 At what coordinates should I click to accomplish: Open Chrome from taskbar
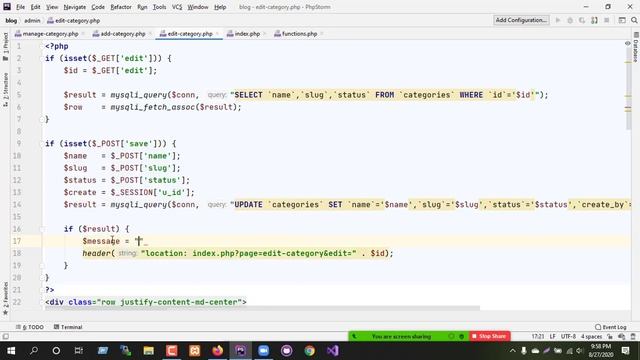tap(310, 351)
